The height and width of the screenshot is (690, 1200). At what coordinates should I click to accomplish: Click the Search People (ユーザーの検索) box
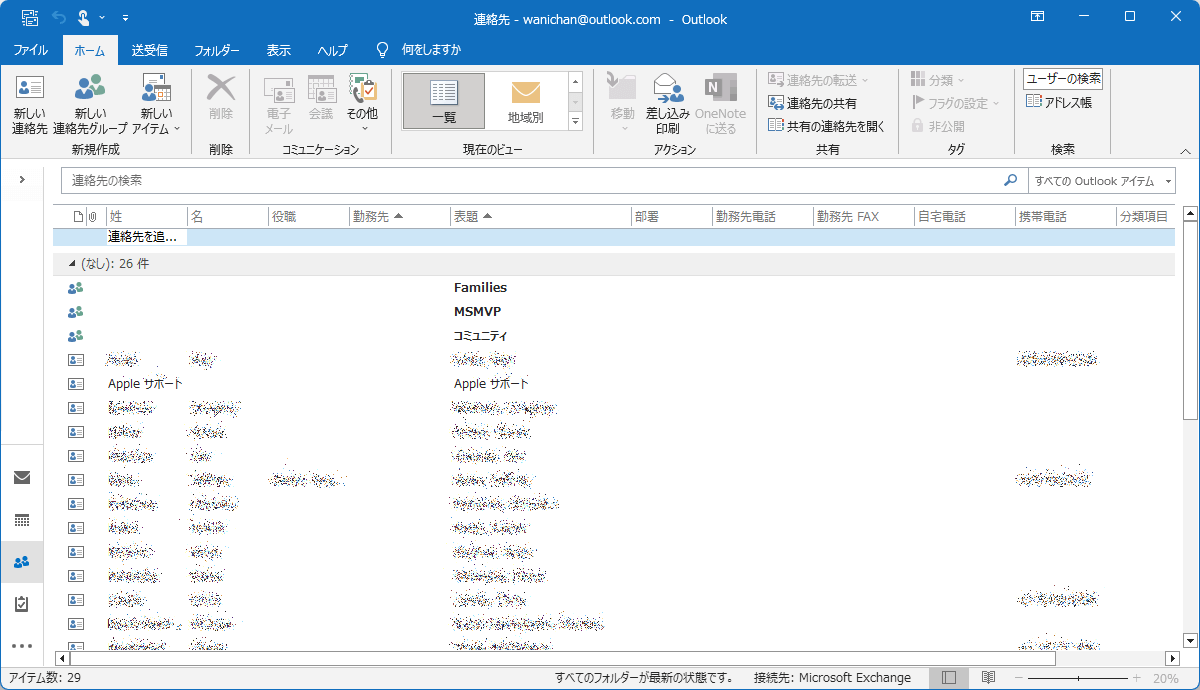[x=1063, y=79]
